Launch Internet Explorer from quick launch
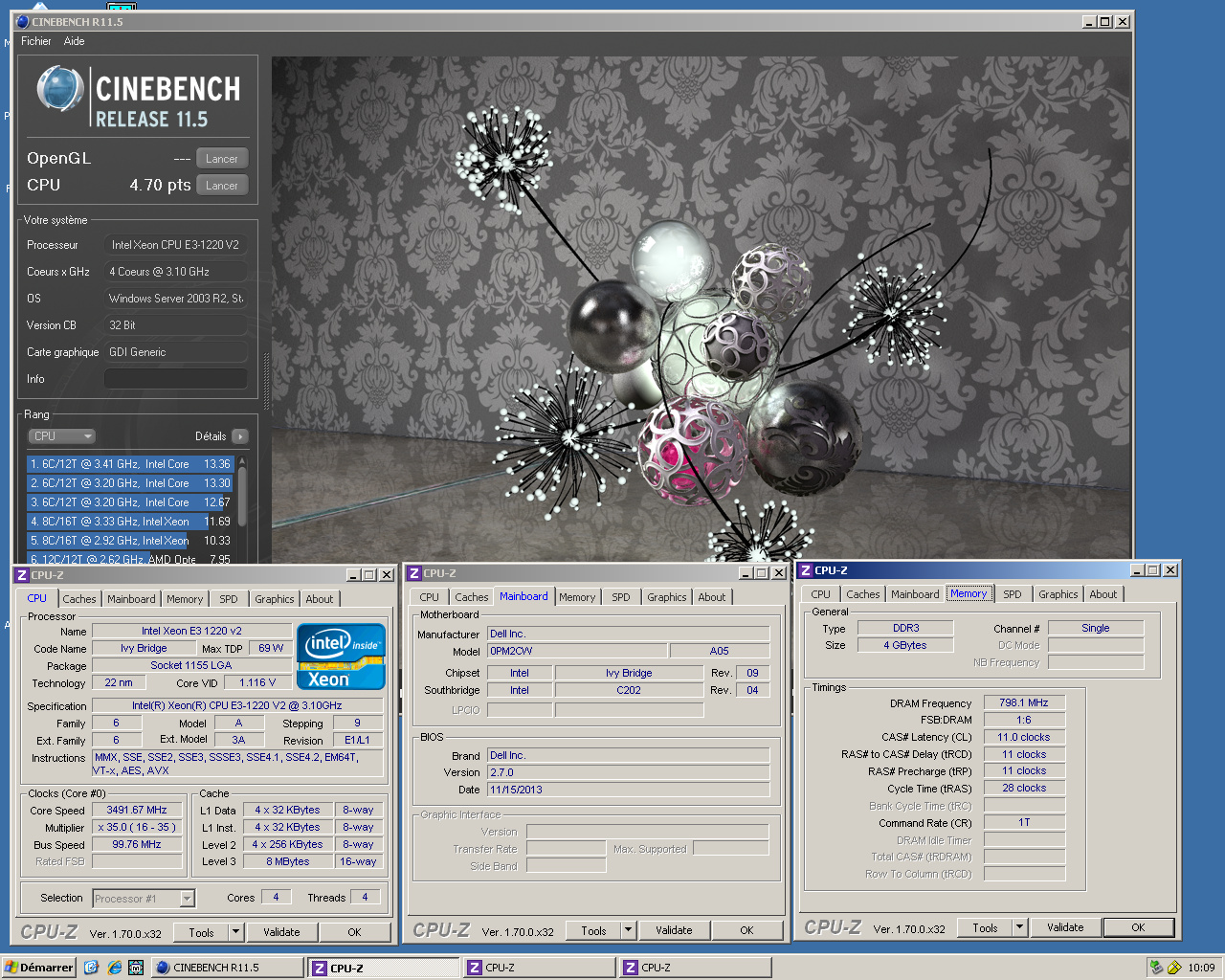 click(x=115, y=968)
